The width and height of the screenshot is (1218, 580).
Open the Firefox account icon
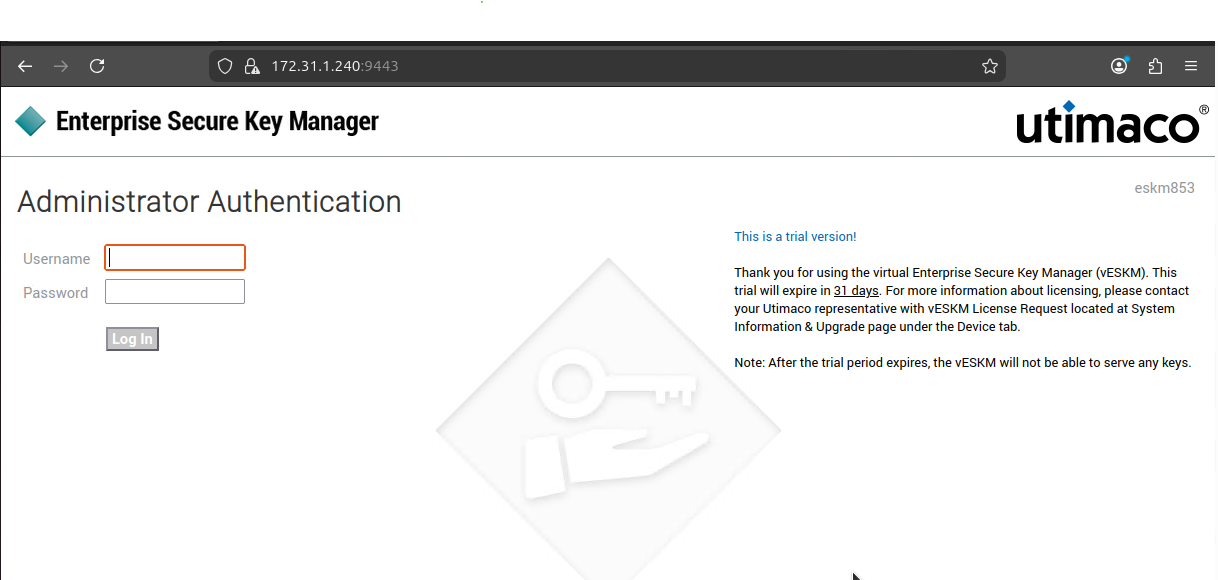[1120, 66]
